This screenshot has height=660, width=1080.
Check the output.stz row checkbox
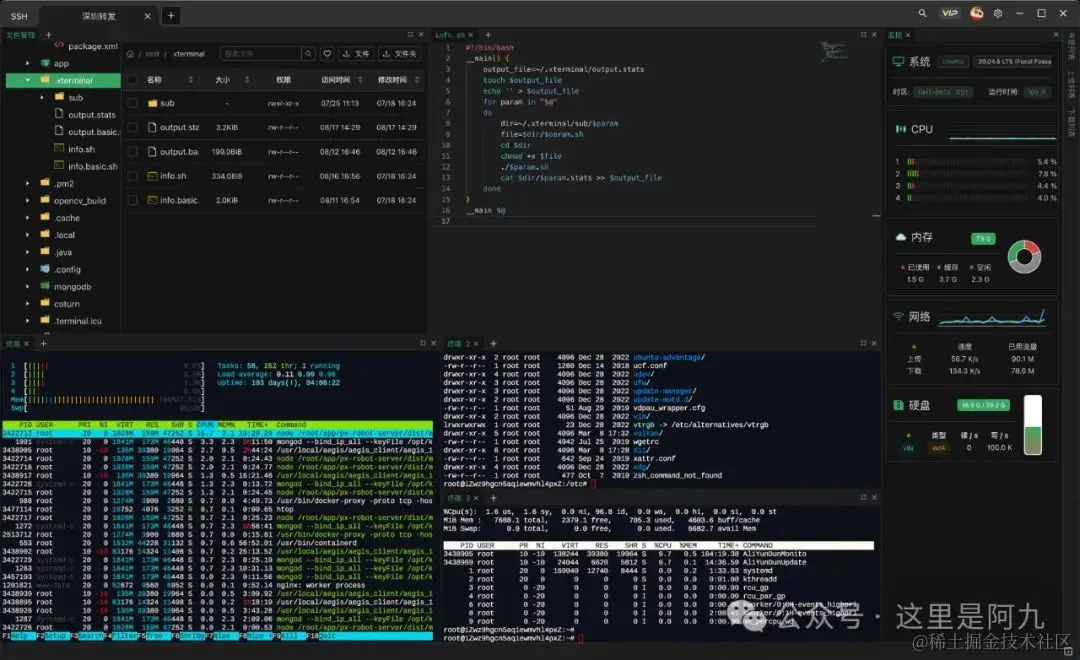pos(133,127)
